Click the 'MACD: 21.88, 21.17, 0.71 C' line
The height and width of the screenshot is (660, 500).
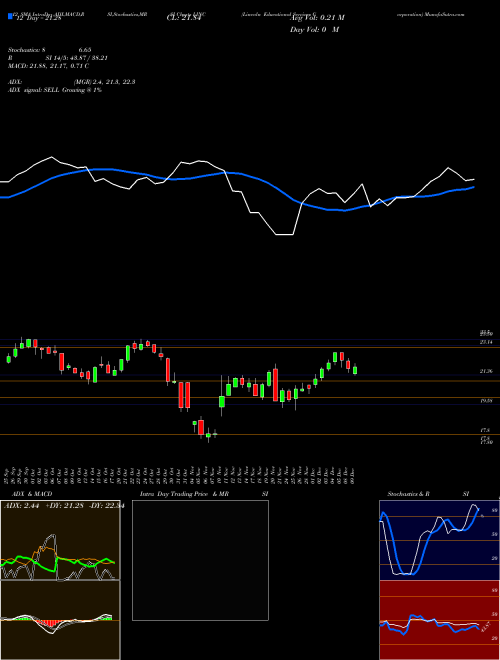point(48,66)
